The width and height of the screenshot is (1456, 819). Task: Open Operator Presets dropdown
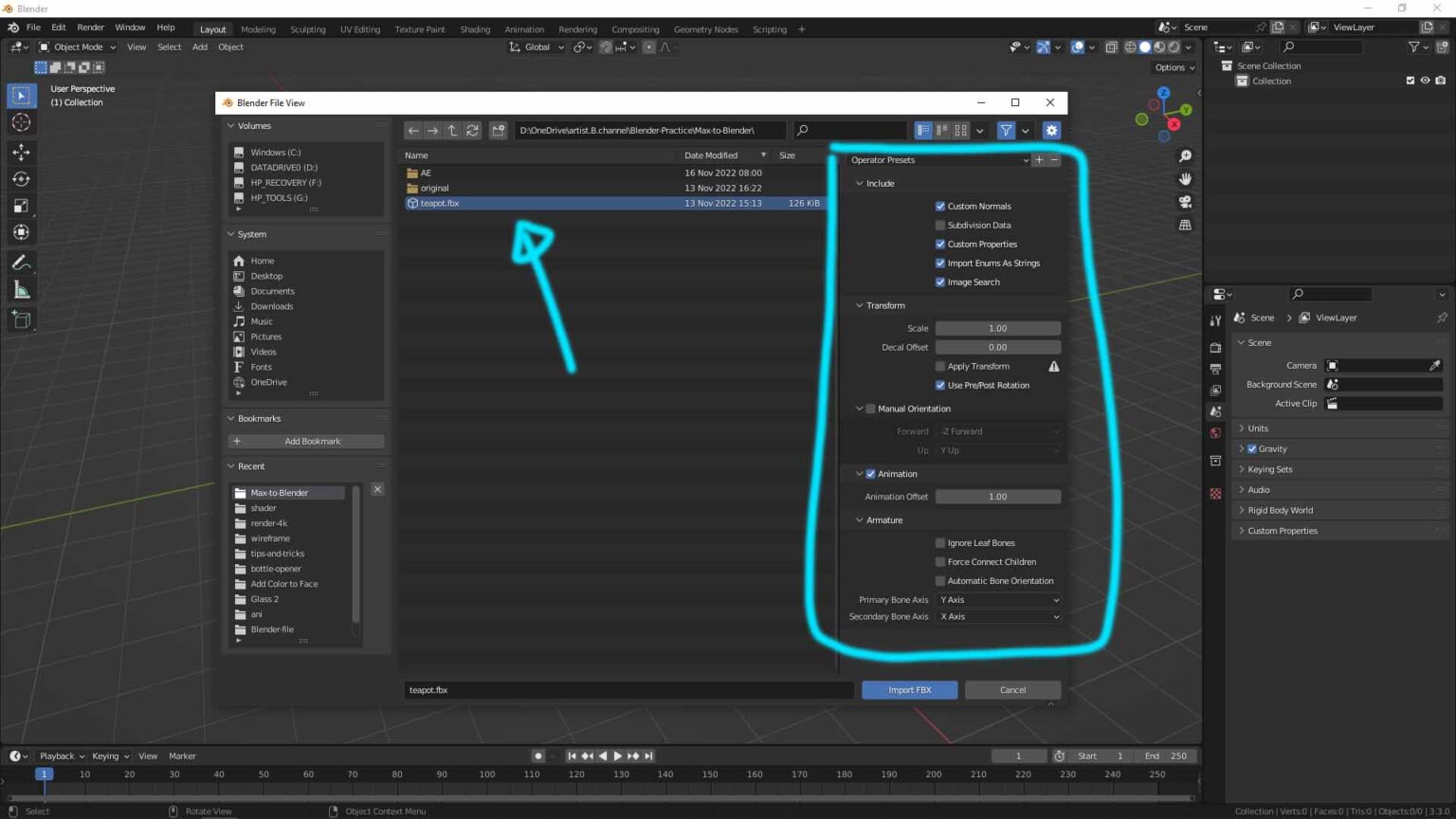(938, 160)
